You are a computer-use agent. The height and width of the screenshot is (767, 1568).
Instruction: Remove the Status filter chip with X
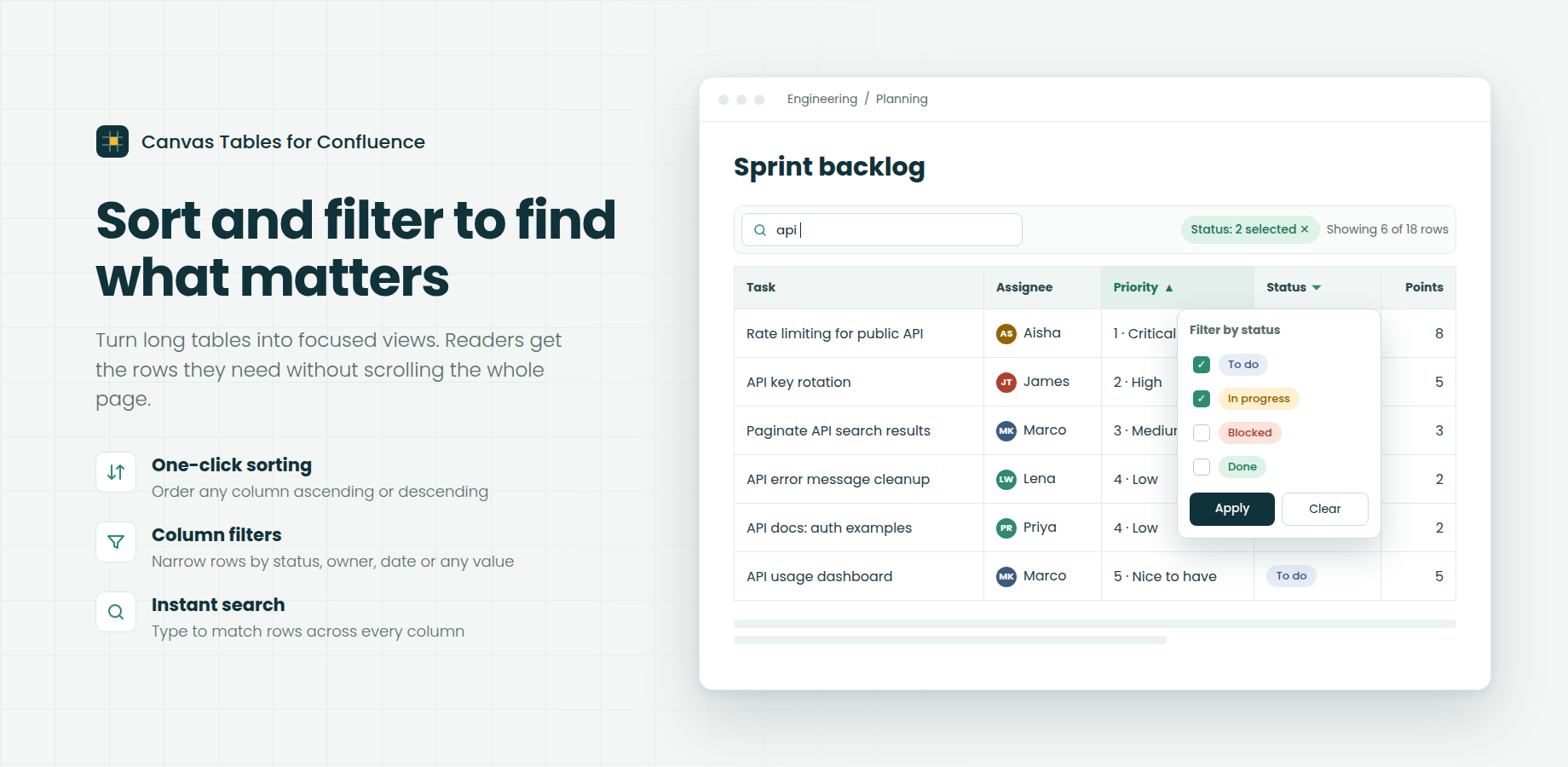point(1305,229)
